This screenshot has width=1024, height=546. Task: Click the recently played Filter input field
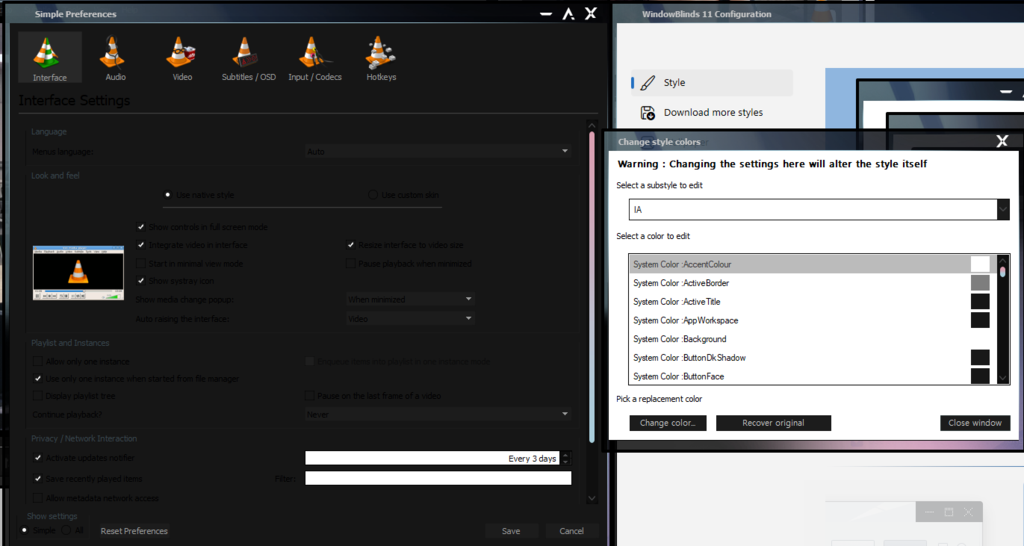[x=438, y=478]
